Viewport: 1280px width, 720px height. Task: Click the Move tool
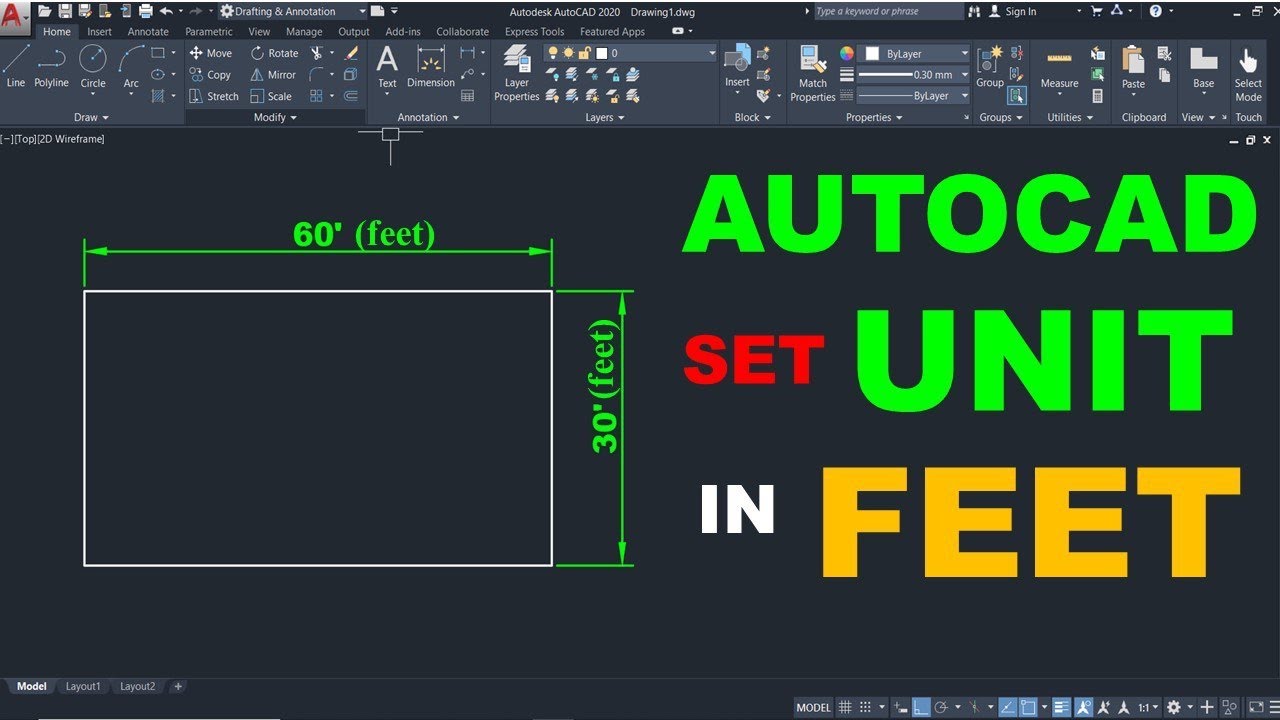click(x=211, y=53)
